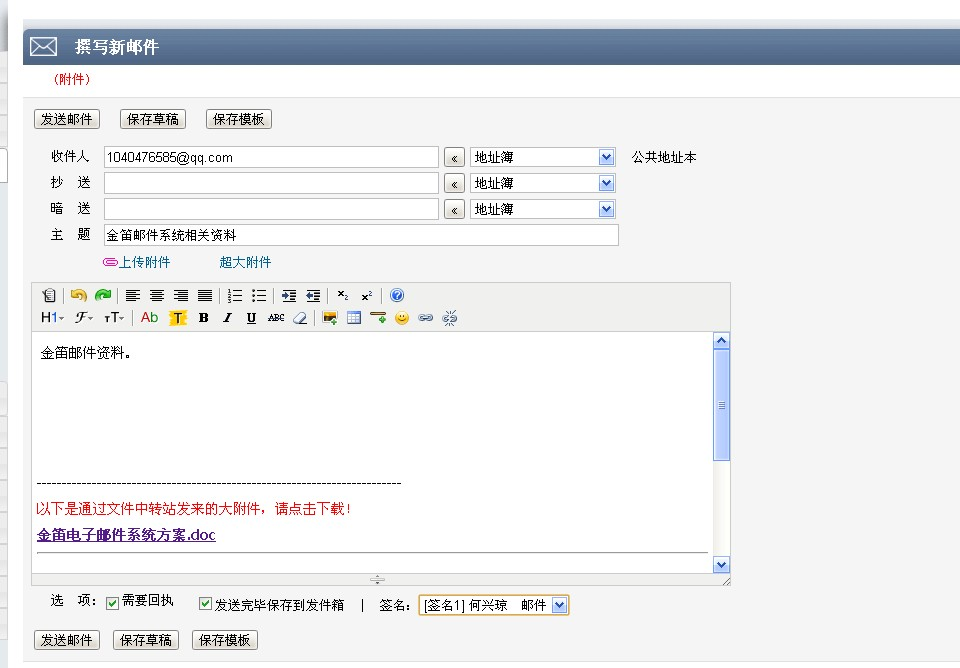
Task: Insert a horizontal rule
Action: (378, 318)
